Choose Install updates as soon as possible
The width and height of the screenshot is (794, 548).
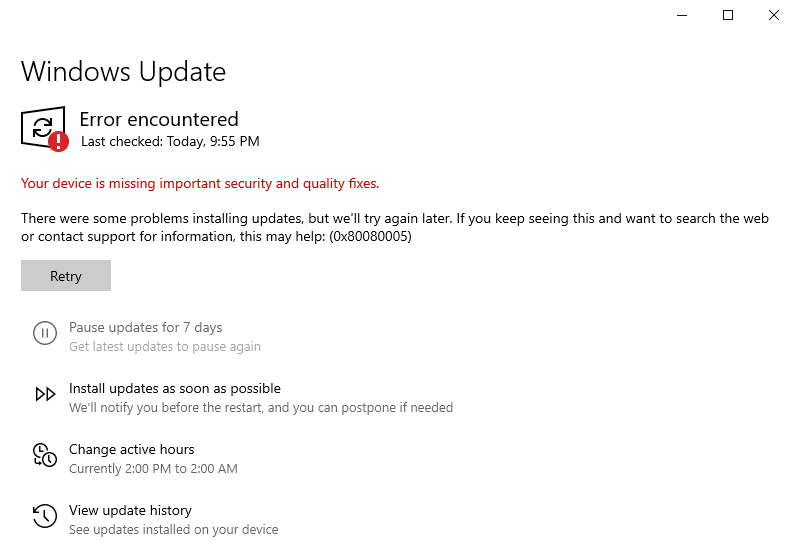pyautogui.click(x=174, y=389)
